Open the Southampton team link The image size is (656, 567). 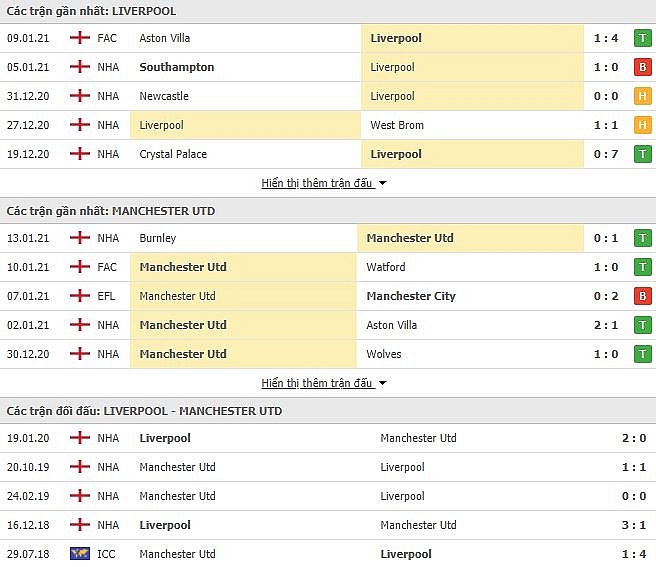(x=177, y=67)
